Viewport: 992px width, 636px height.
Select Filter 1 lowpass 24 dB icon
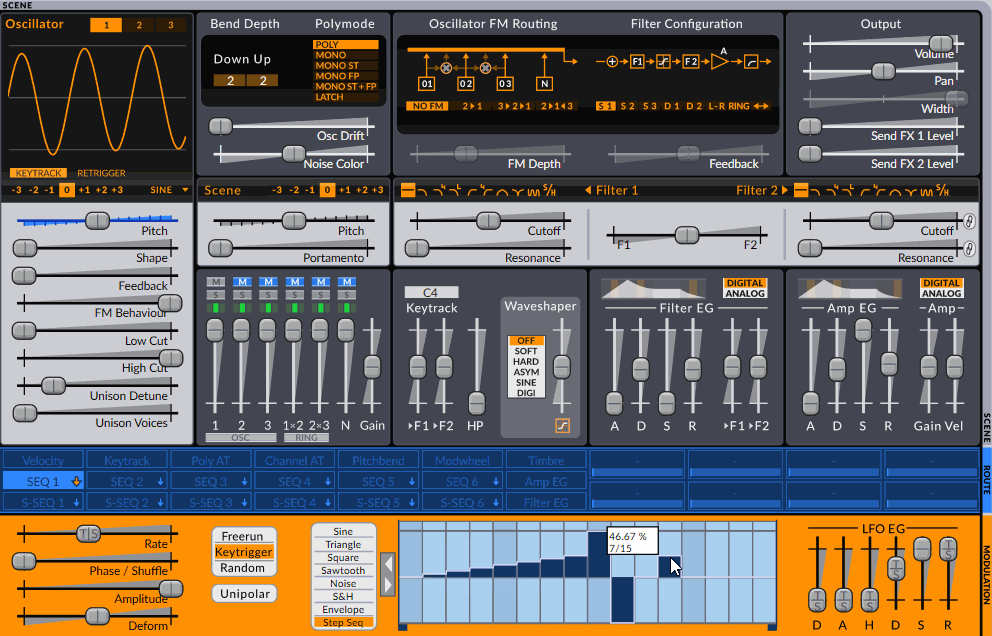439,190
